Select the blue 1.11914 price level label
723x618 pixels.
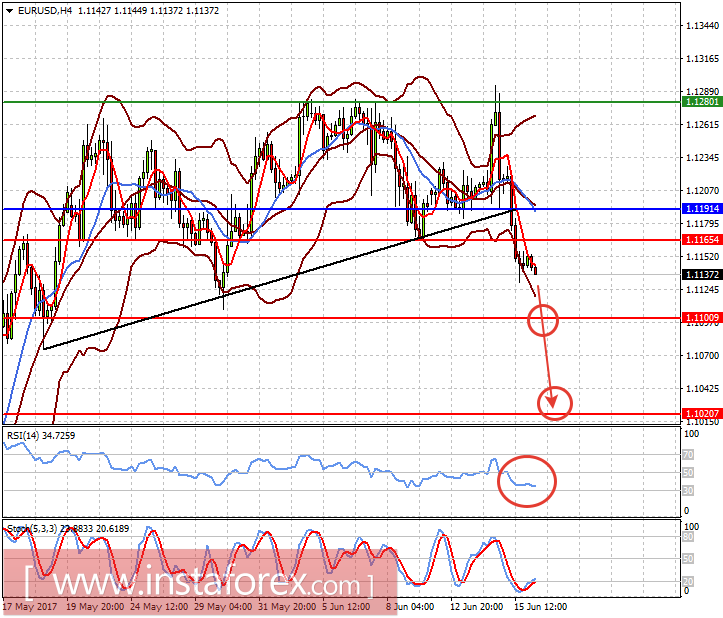(x=702, y=209)
